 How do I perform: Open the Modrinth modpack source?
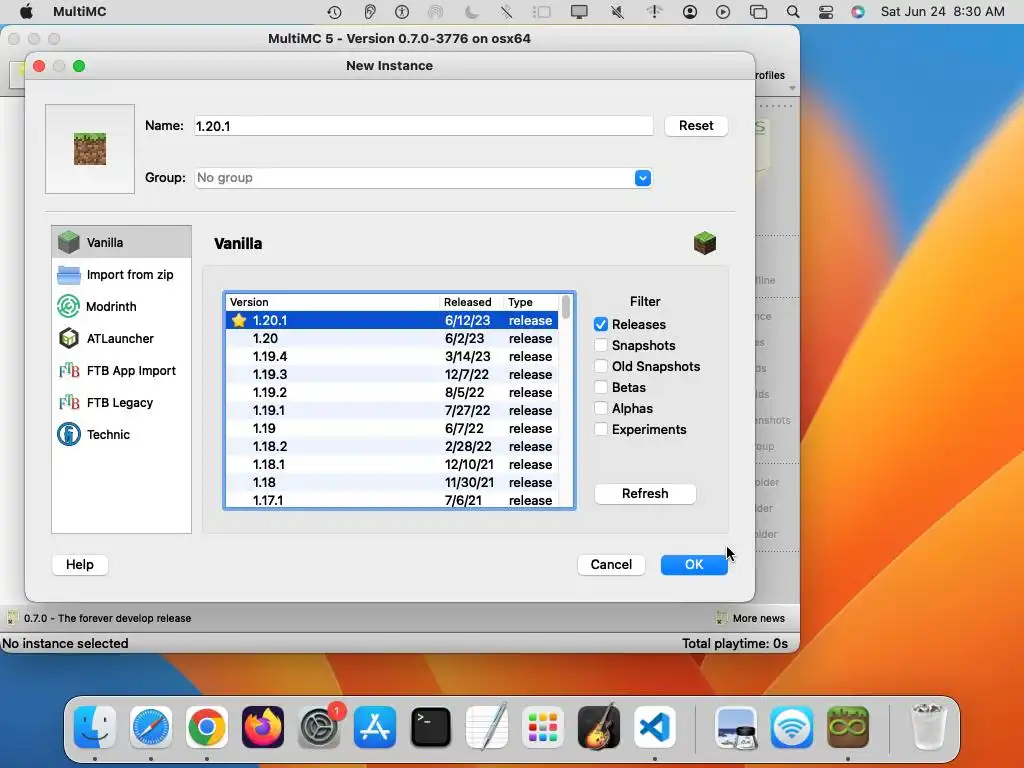coord(121,306)
